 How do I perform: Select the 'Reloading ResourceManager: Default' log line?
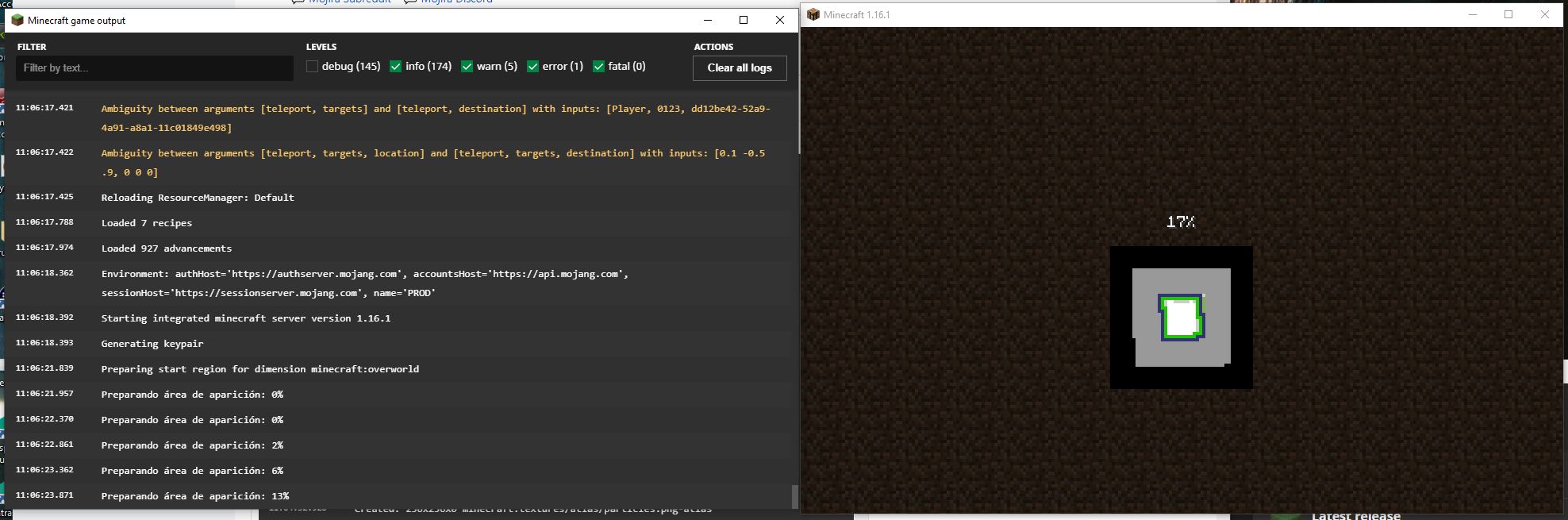pos(198,198)
